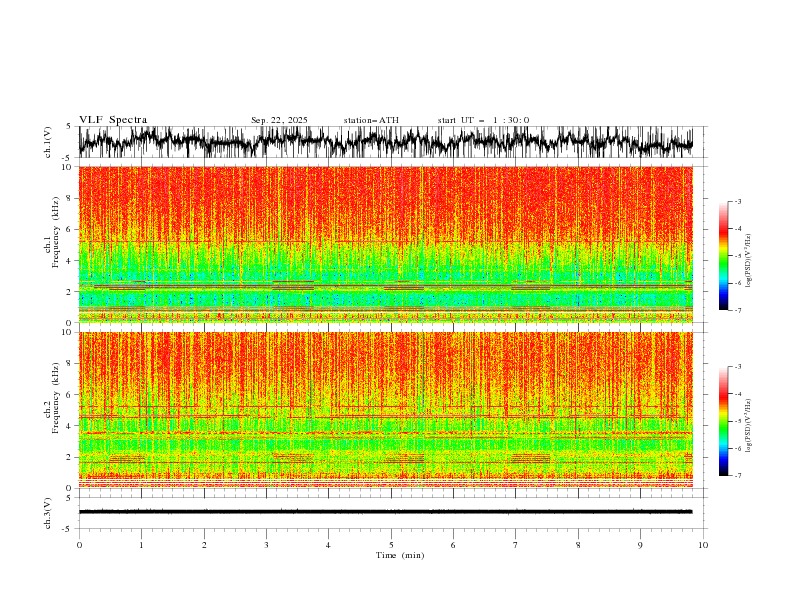Select the ch.3(V) flat waveform trace
Image resolution: width=792 pixels, height=612 pixels.
point(386,512)
